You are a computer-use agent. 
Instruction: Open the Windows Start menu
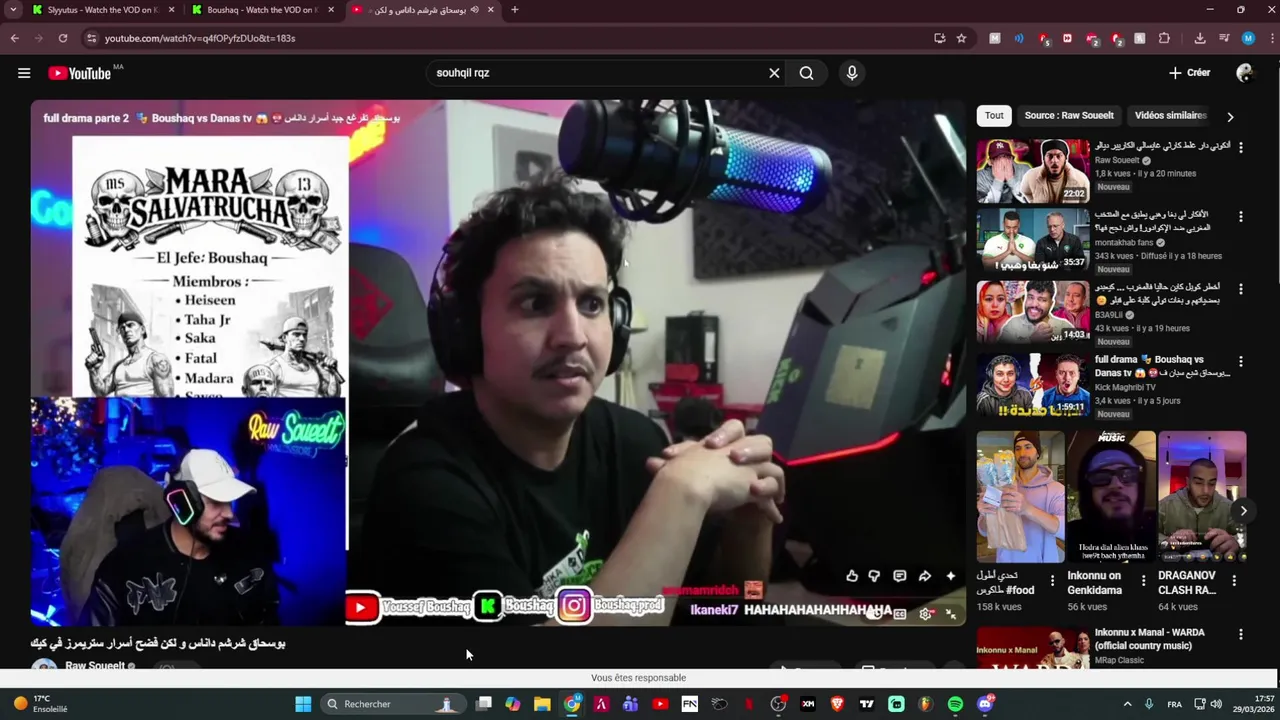click(x=303, y=704)
